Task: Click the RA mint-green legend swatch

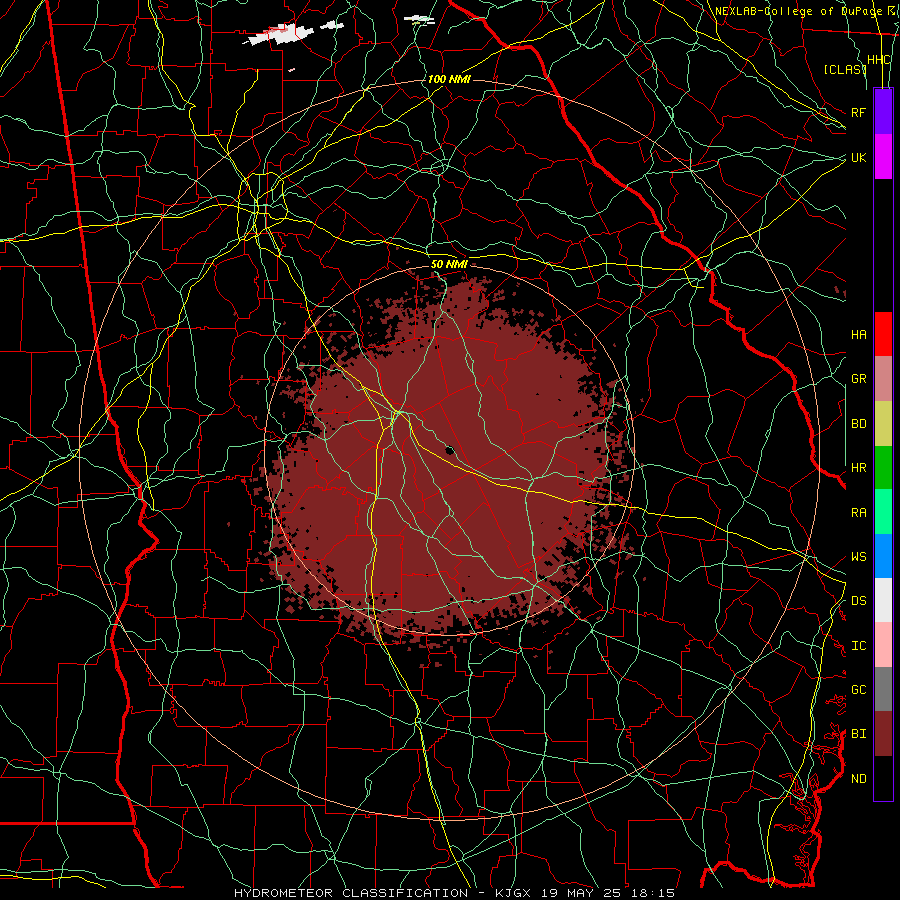Action: (883, 512)
